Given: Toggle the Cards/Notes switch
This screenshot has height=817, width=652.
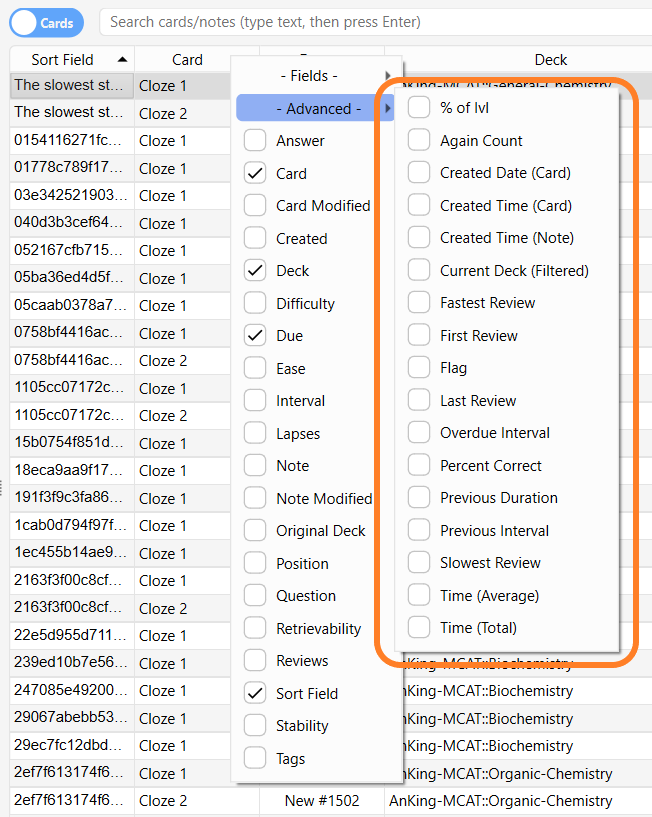Looking at the screenshot, I should click(x=44, y=22).
